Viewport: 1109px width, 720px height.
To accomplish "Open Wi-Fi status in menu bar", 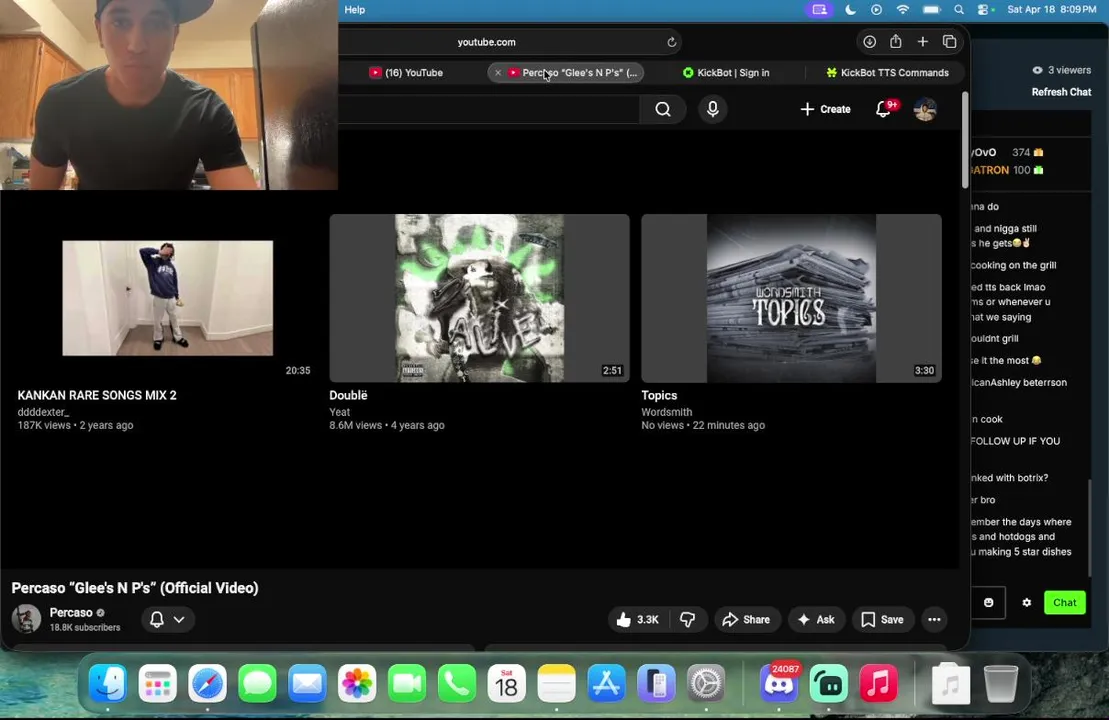I will [x=902, y=10].
